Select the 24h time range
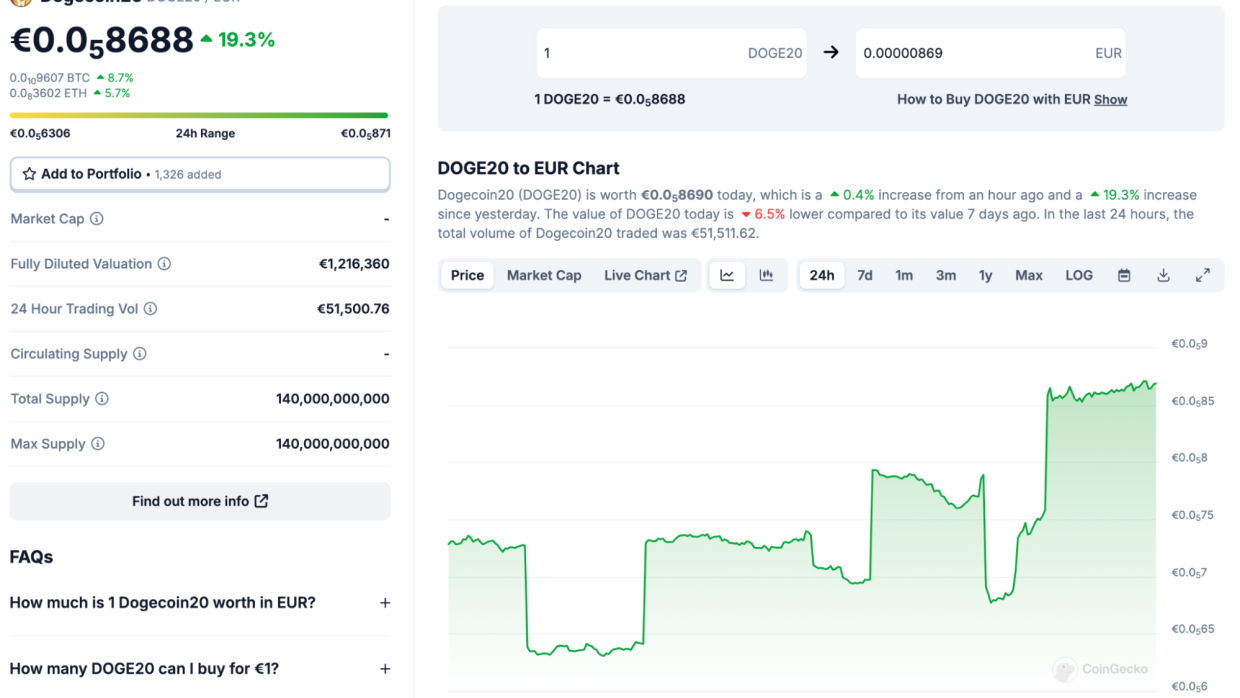The image size is (1240, 698). coord(822,275)
